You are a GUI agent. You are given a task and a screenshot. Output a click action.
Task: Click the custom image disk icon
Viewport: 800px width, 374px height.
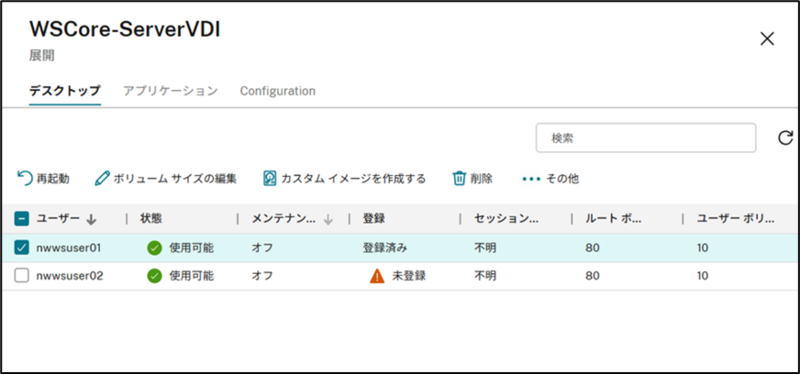(269, 178)
